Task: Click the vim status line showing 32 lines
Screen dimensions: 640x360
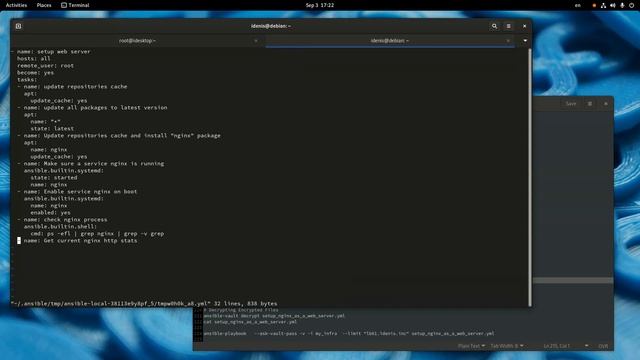Action: 144,304
